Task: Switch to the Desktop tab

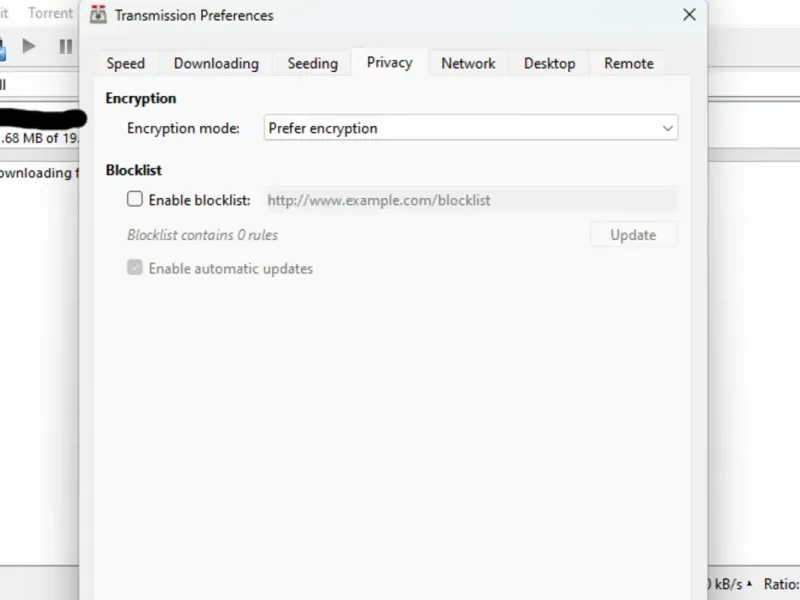Action: click(550, 63)
